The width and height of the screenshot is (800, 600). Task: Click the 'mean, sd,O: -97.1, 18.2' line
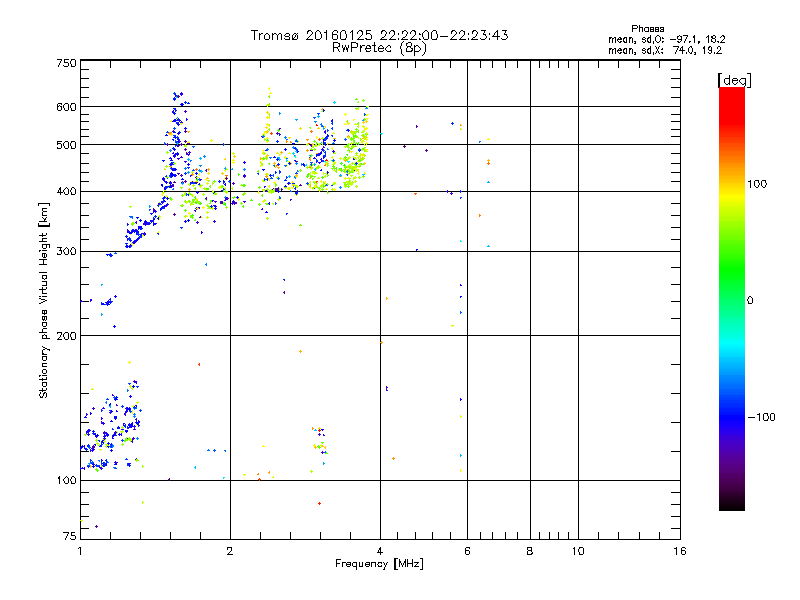666,39
